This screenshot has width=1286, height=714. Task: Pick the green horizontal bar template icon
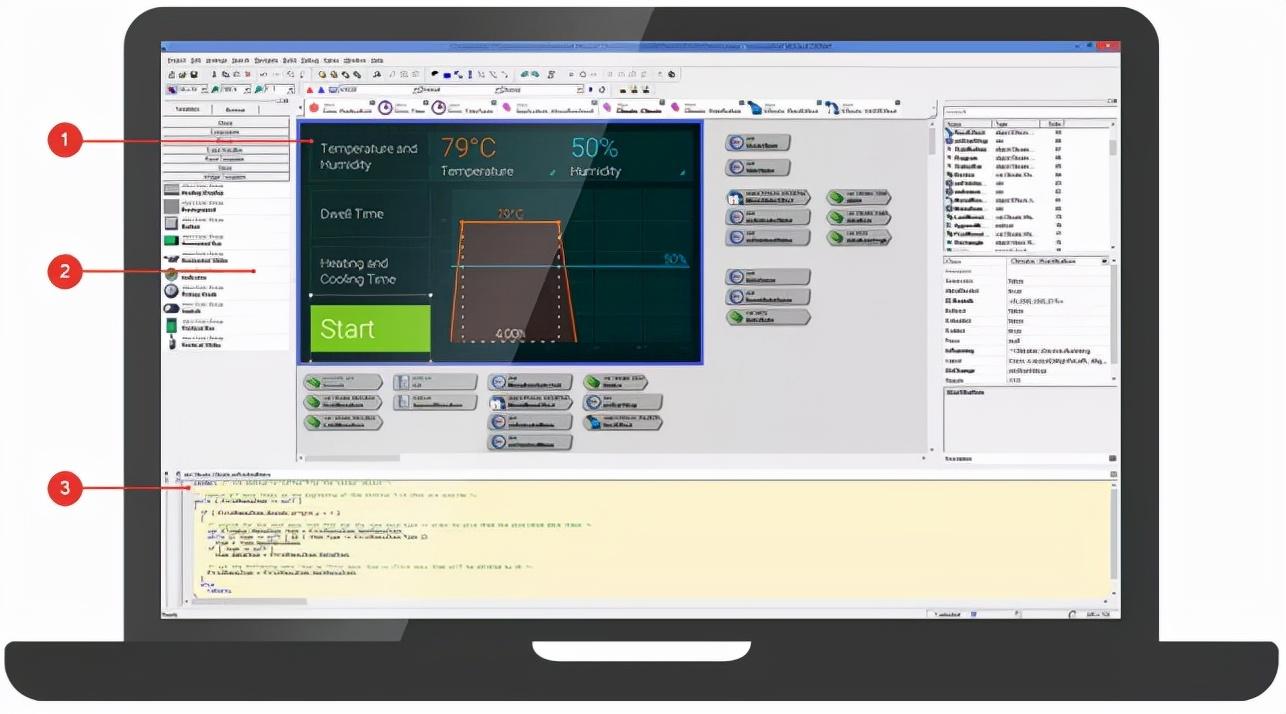coord(172,240)
